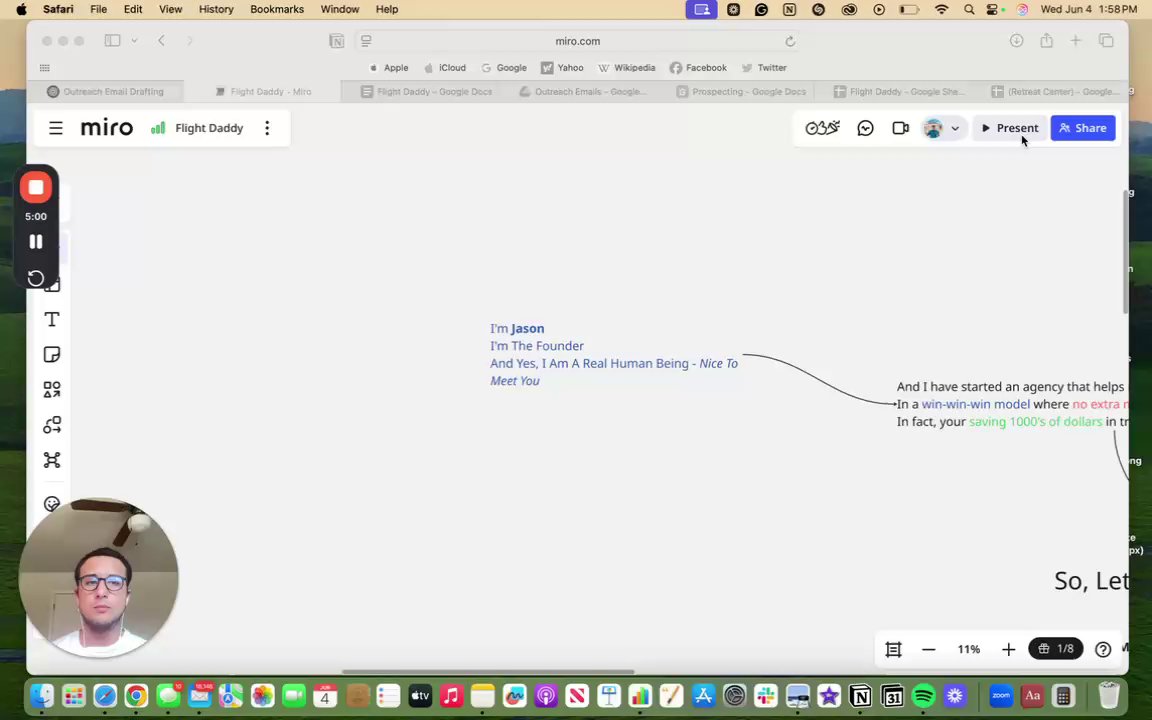Open the Shapes and lines tool
This screenshot has width=1152, height=720.
coord(51,389)
